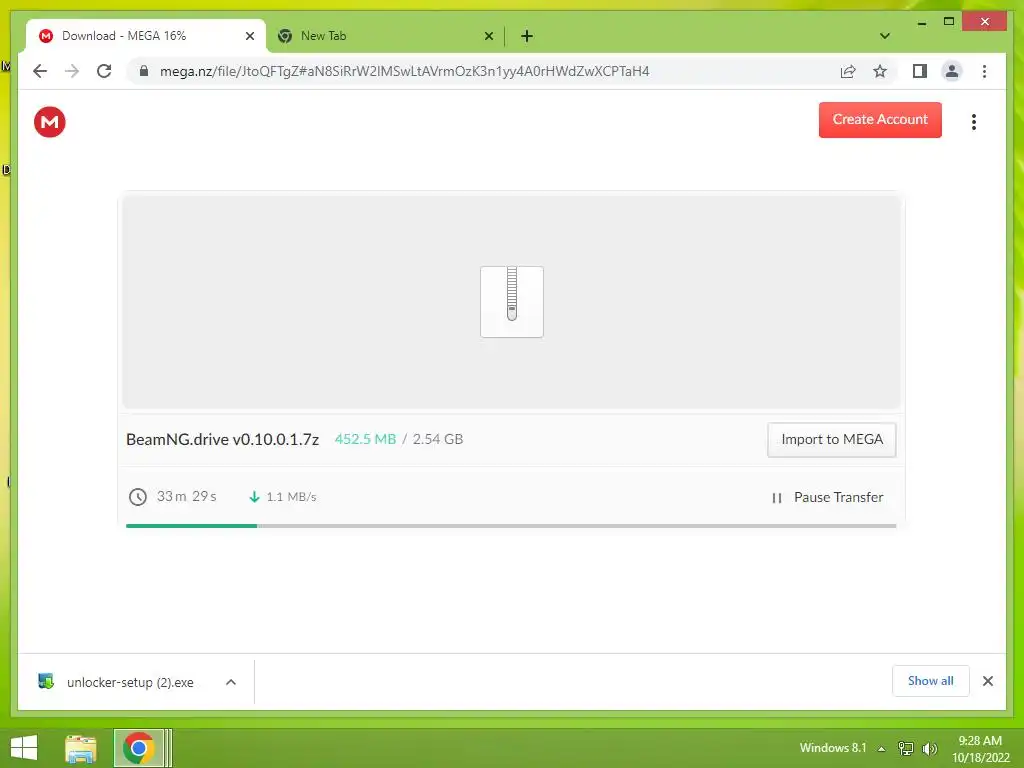This screenshot has width=1024, height=768.
Task: Click the 2.54 GB total size
Action: pos(438,440)
